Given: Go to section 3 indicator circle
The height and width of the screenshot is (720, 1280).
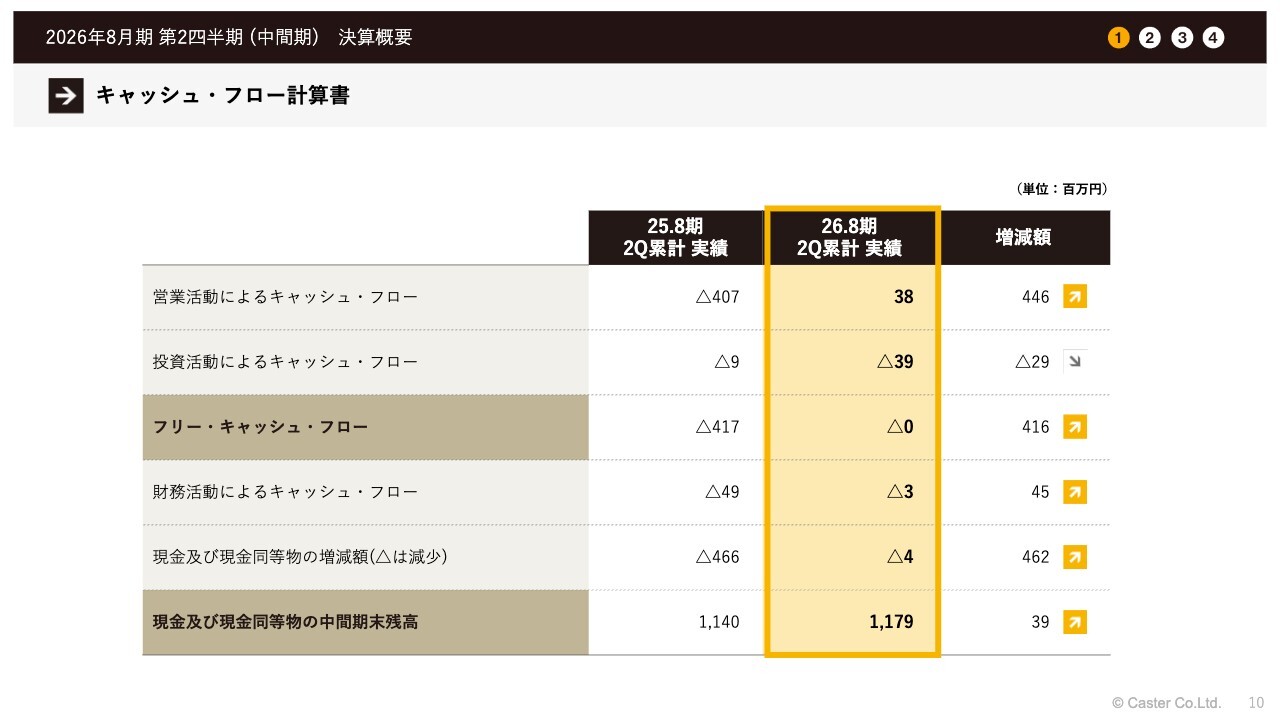Looking at the screenshot, I should pos(1182,38).
